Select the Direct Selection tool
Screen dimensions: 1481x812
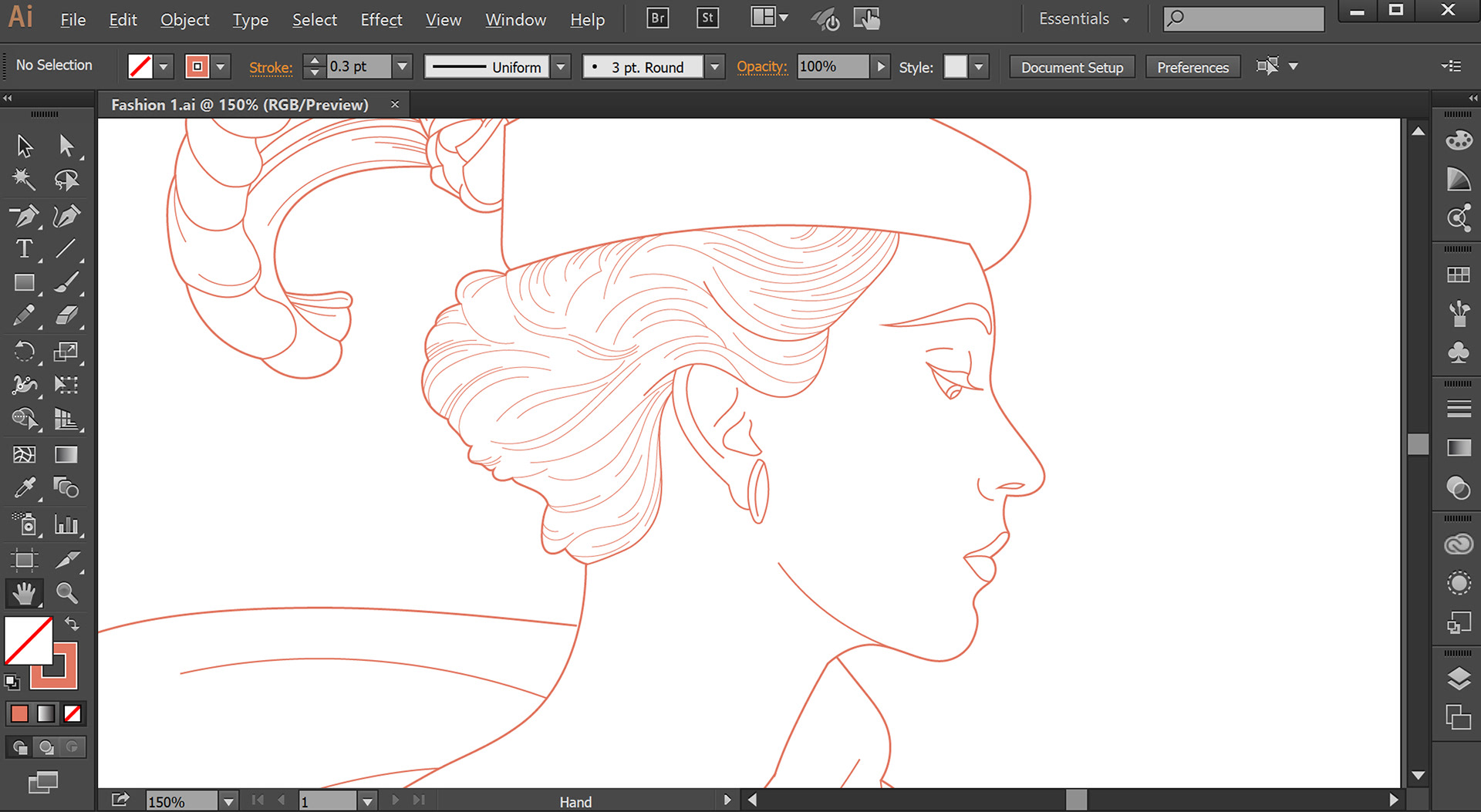(67, 145)
